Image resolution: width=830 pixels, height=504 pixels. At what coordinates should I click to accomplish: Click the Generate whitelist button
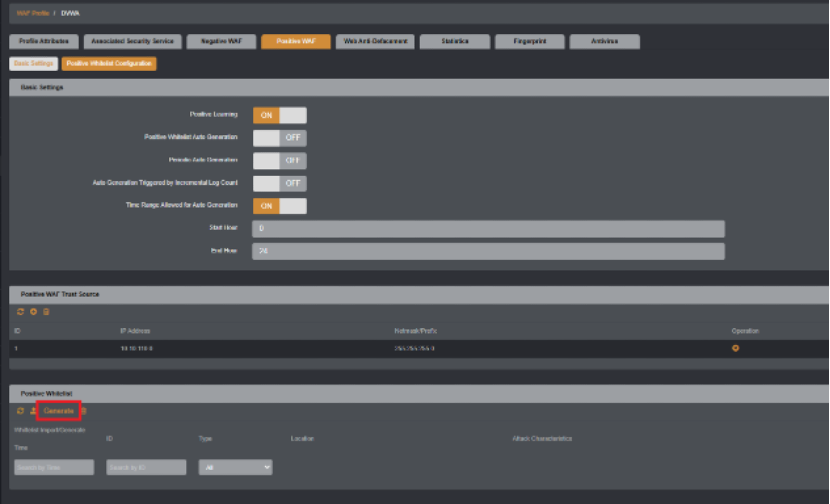tap(59, 411)
